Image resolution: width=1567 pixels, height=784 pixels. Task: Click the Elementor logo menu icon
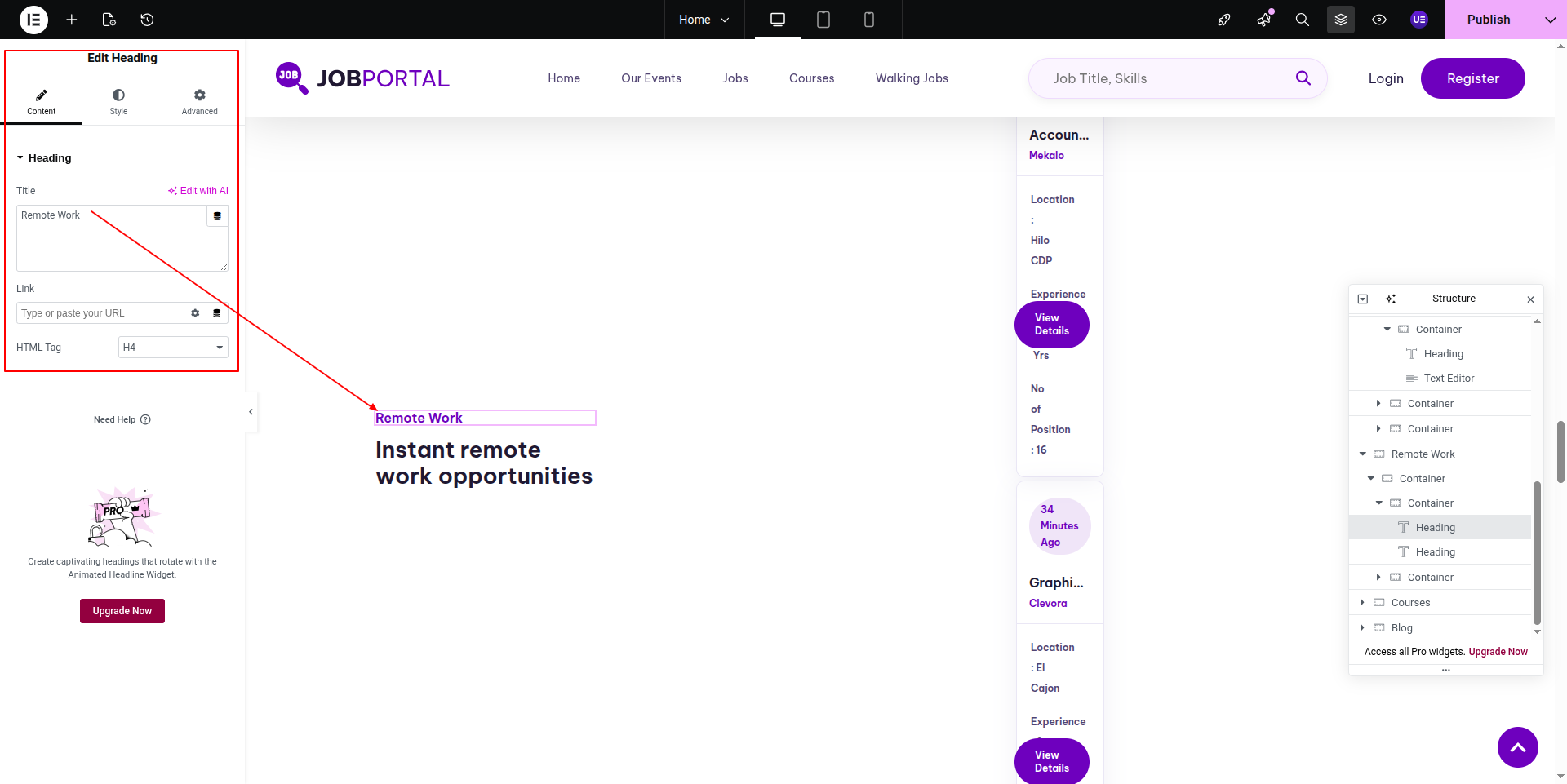click(33, 20)
